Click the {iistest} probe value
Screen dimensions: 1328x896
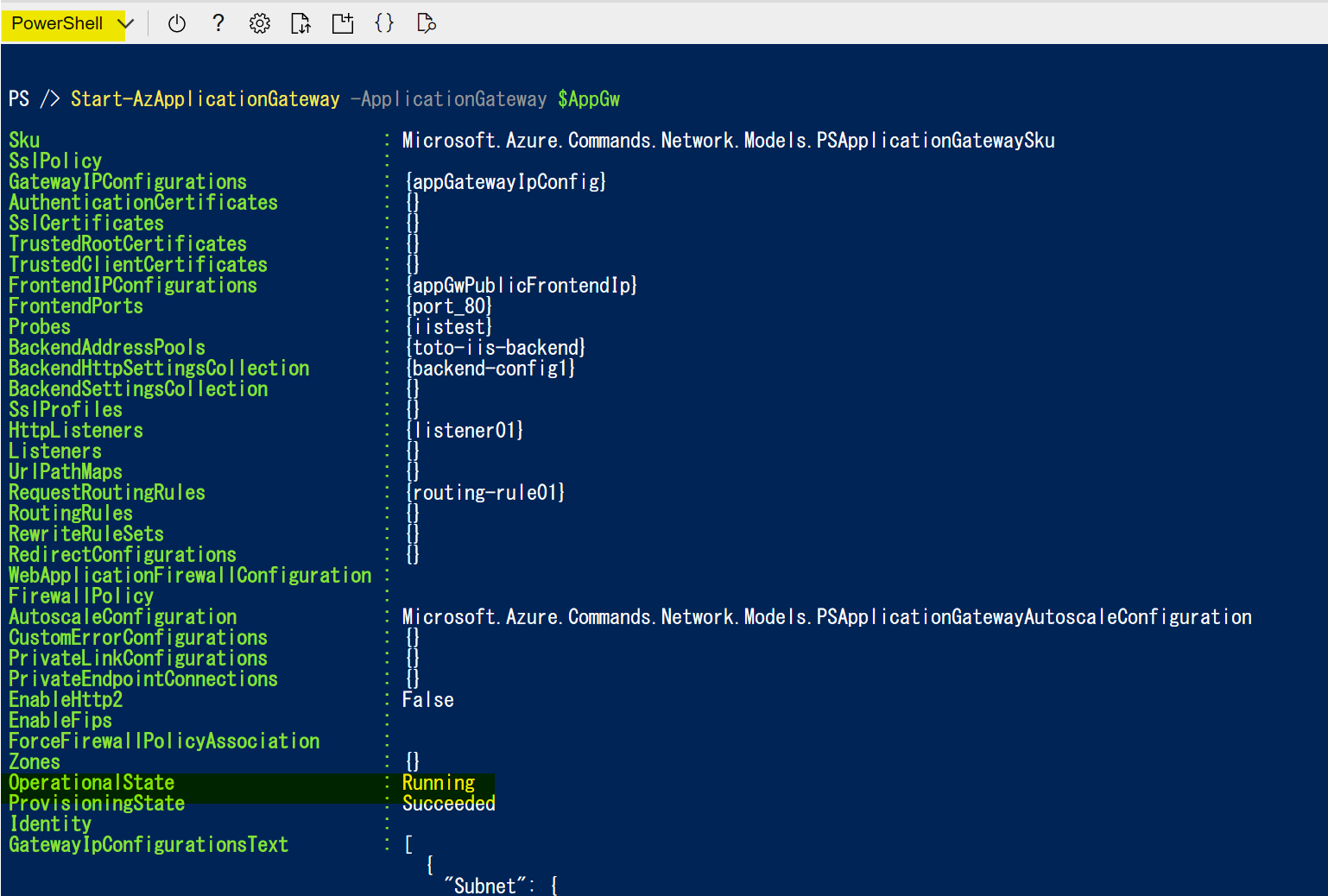tap(449, 327)
